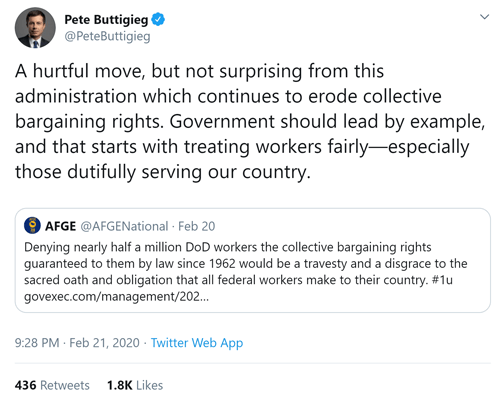Visit the @PeteButtigieg handle

[x=107, y=36]
